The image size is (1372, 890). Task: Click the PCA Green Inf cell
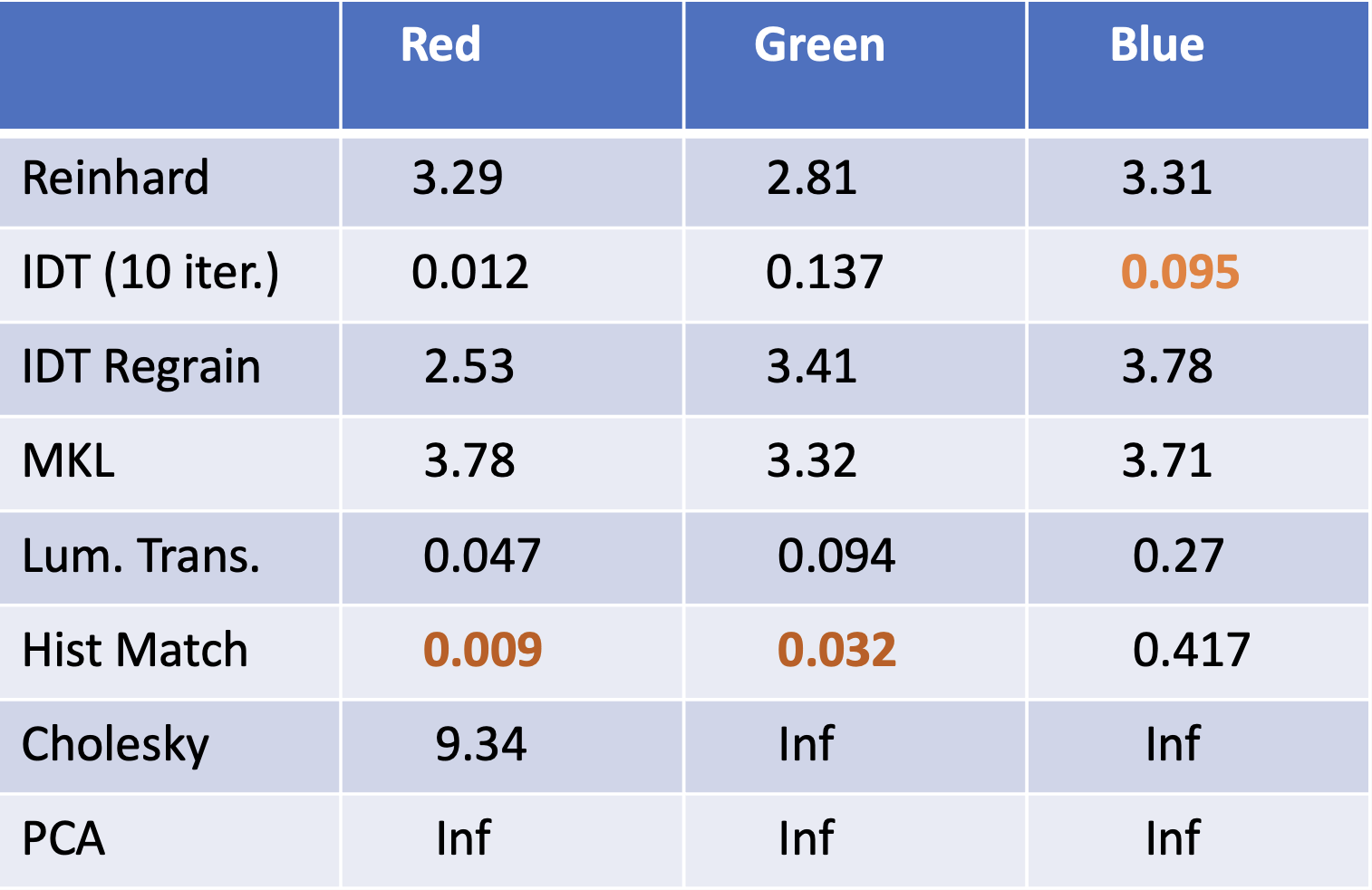[x=807, y=839]
